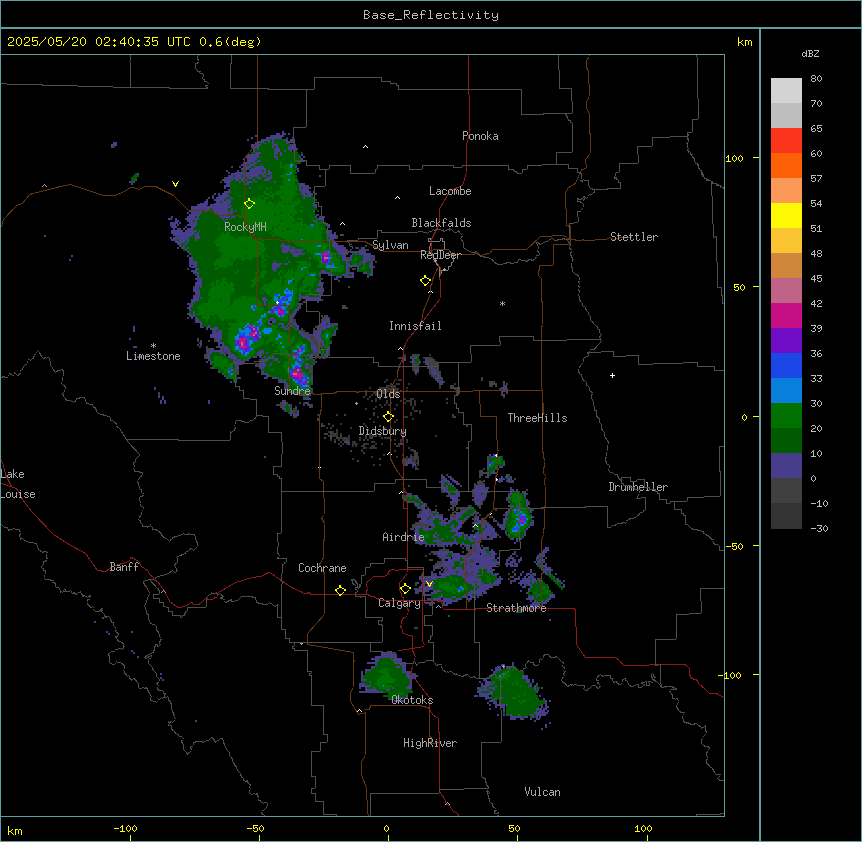Image resolution: width=862 pixels, height=842 pixels.
Task: Select the Innisfail label
Action: [415, 326]
